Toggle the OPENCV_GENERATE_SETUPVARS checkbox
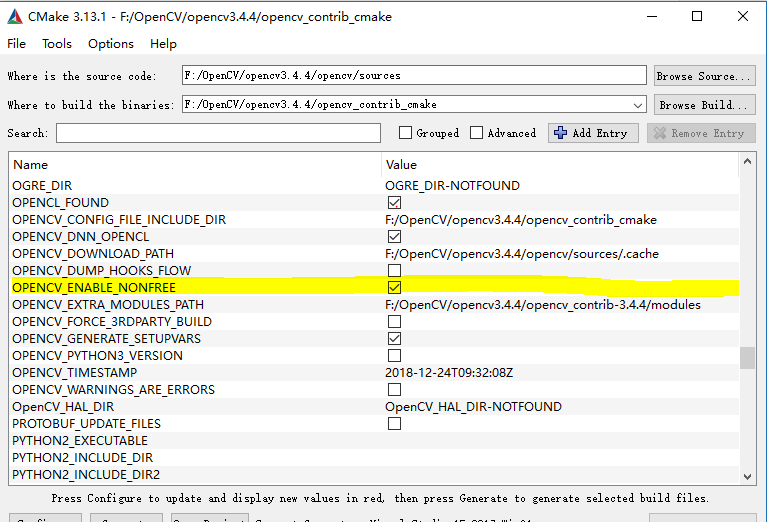767x522 pixels. (x=394, y=339)
